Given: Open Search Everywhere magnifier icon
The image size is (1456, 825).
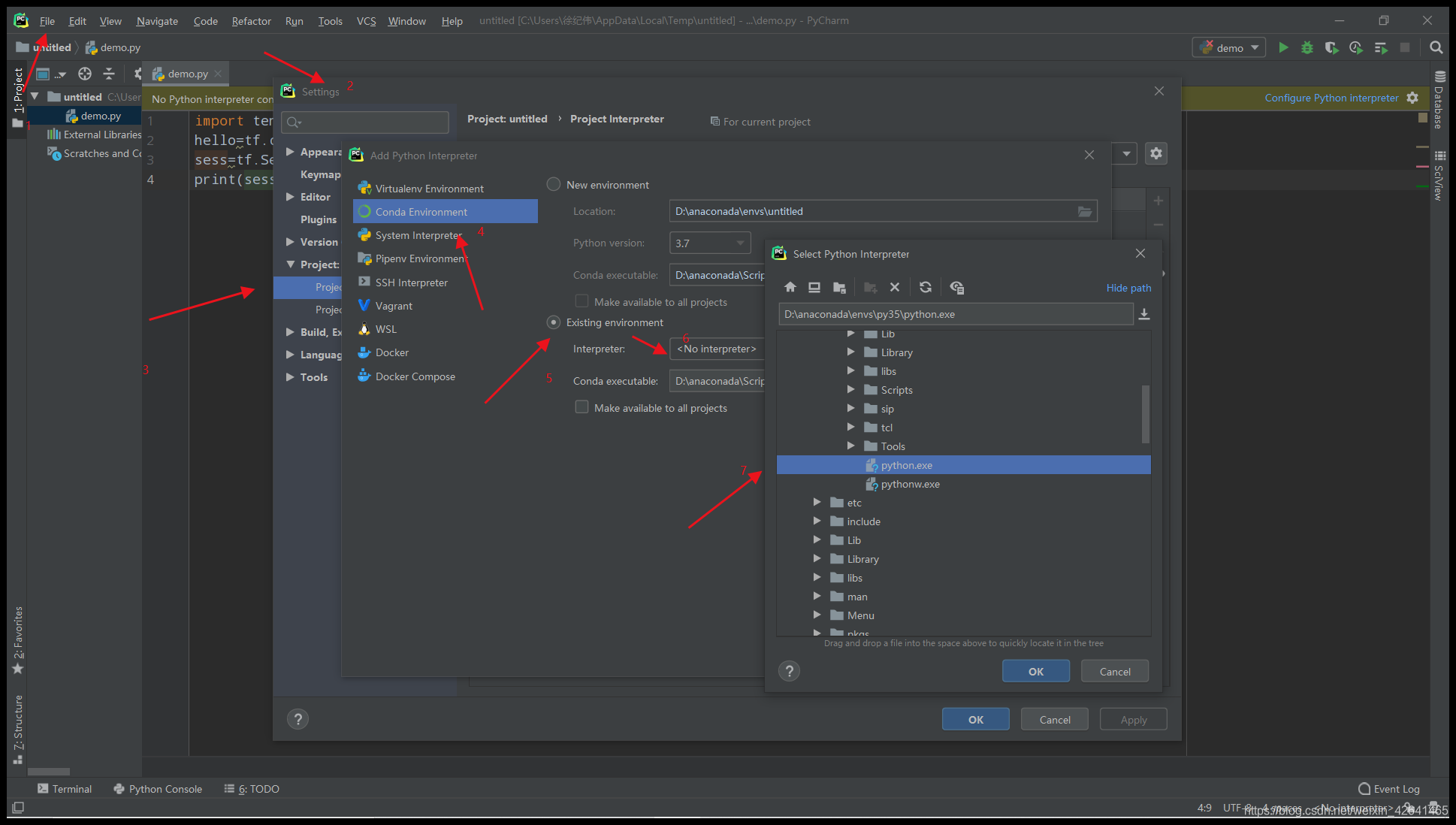Looking at the screenshot, I should [x=1436, y=47].
